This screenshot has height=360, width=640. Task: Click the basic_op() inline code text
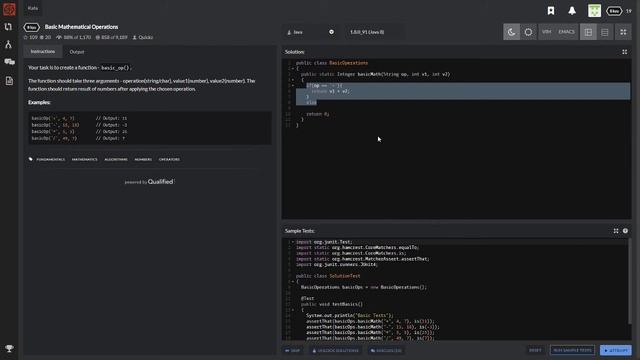pos(115,68)
